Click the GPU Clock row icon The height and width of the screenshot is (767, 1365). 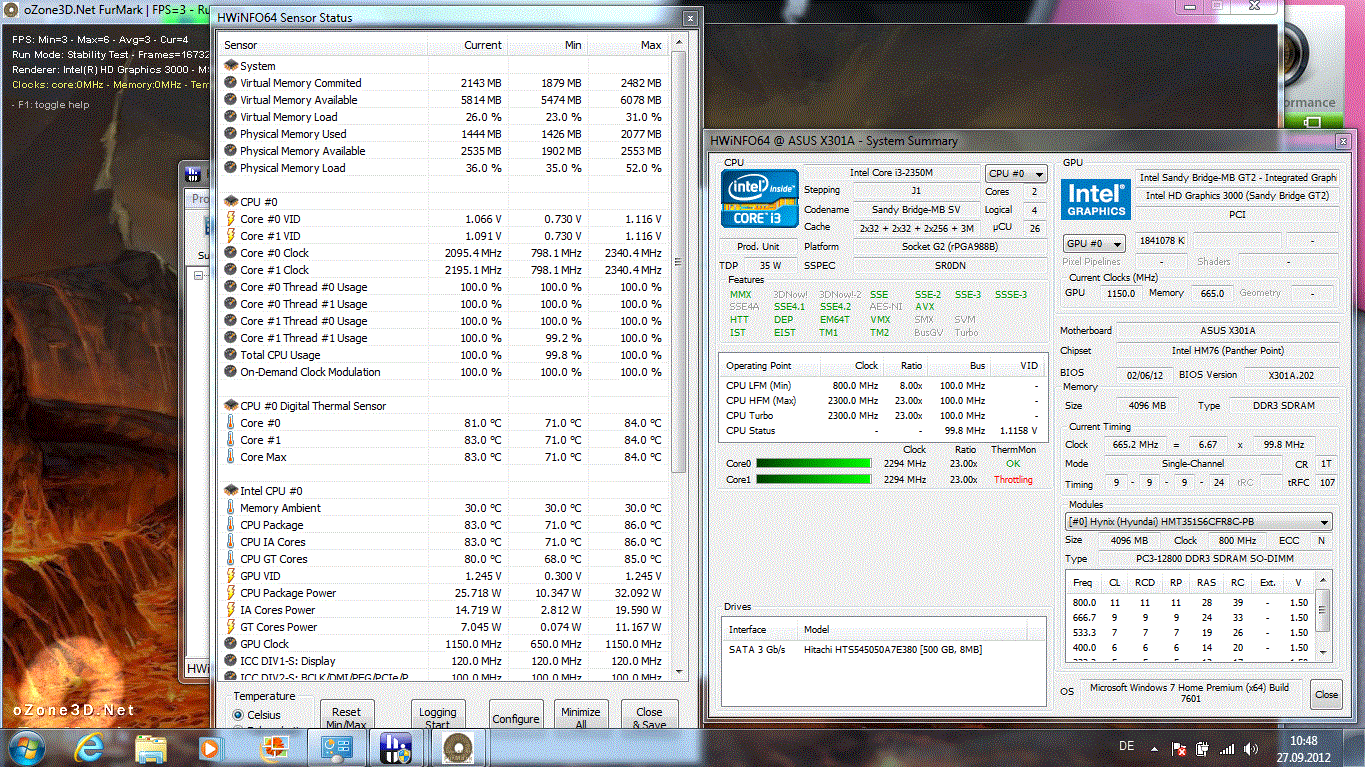coord(231,644)
